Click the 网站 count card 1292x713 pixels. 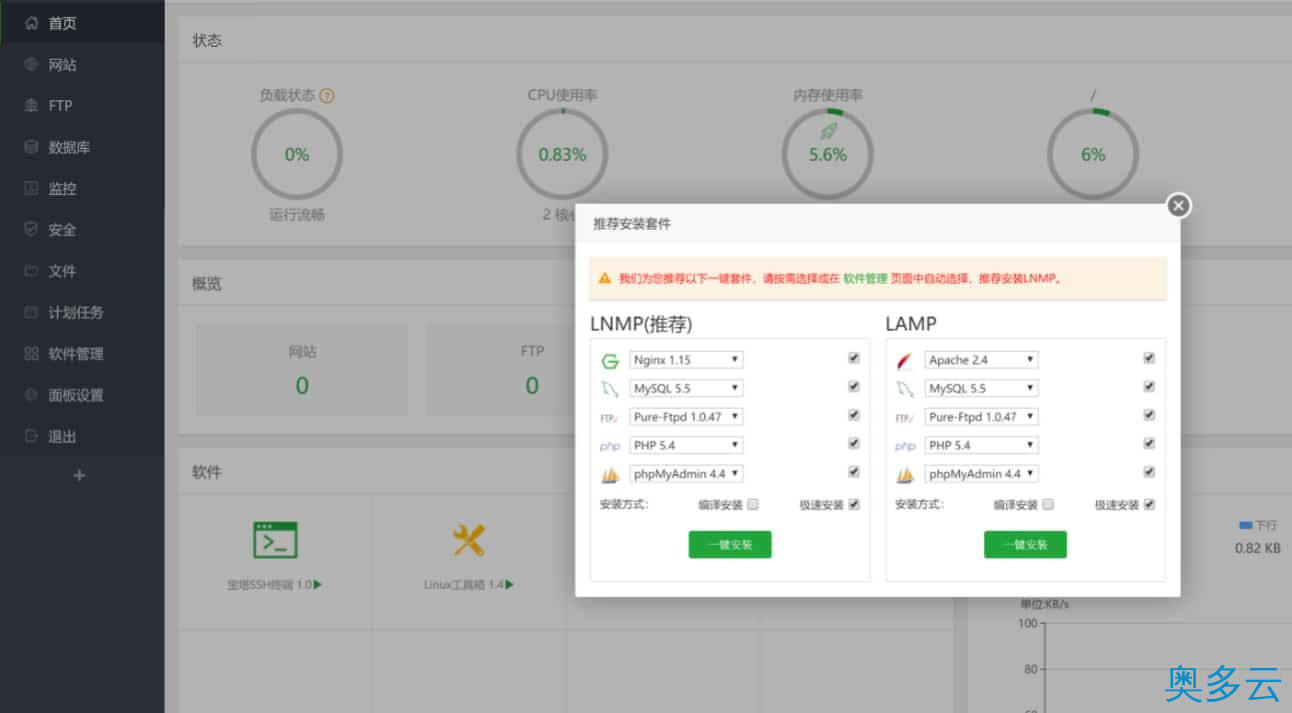point(302,368)
